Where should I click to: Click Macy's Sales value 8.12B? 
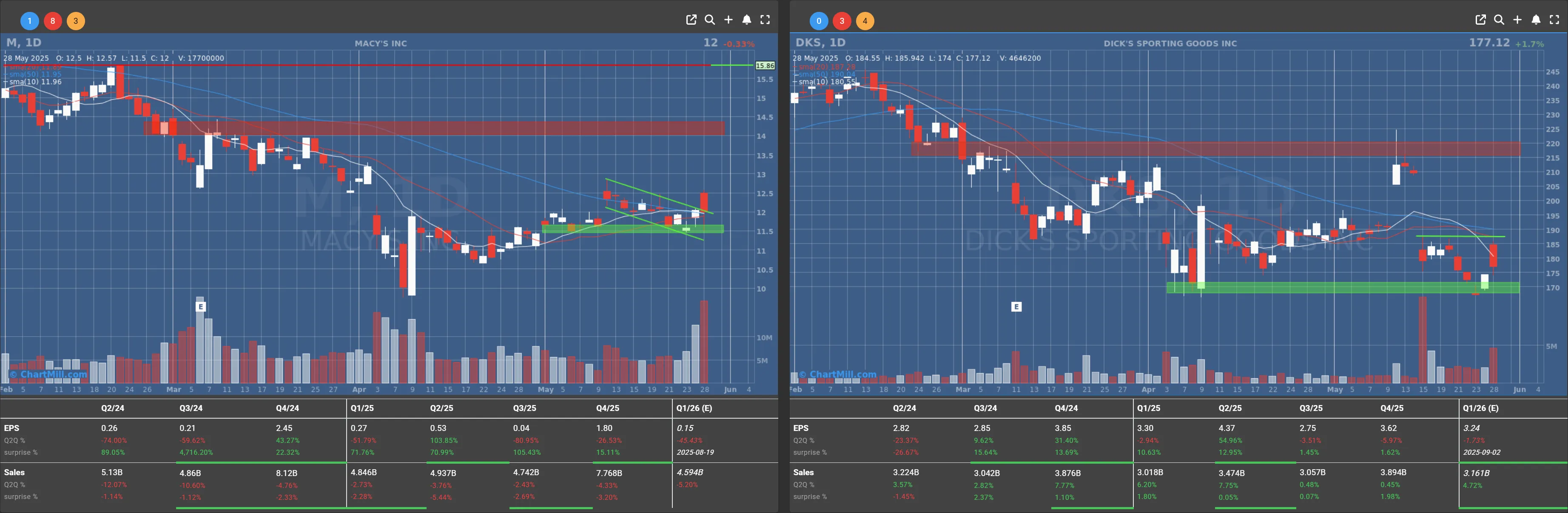click(x=287, y=473)
